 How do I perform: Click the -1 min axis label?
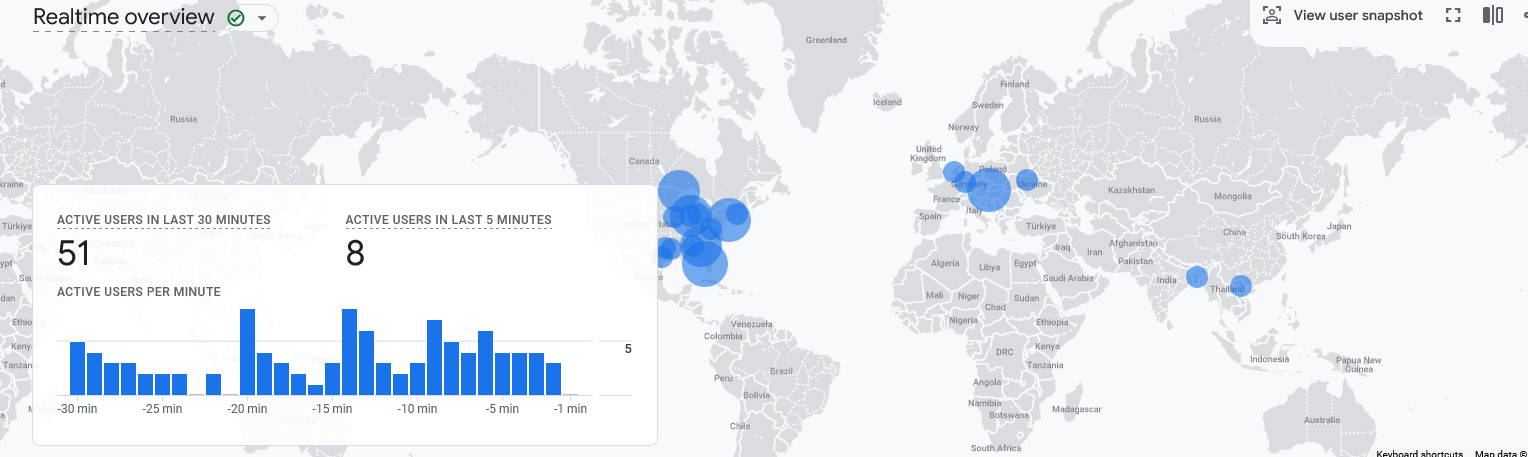coord(570,409)
